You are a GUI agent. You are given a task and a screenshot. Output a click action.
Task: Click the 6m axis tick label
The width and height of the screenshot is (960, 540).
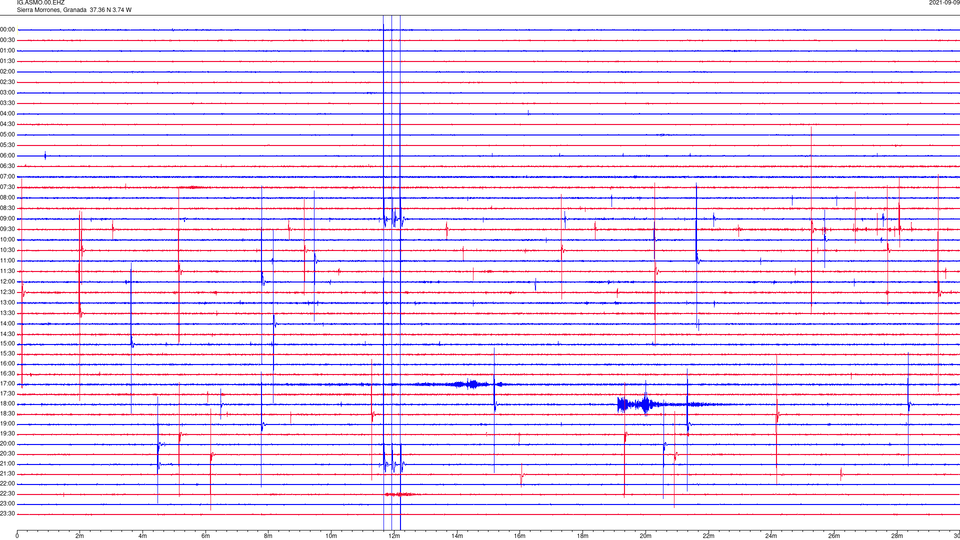point(206,536)
